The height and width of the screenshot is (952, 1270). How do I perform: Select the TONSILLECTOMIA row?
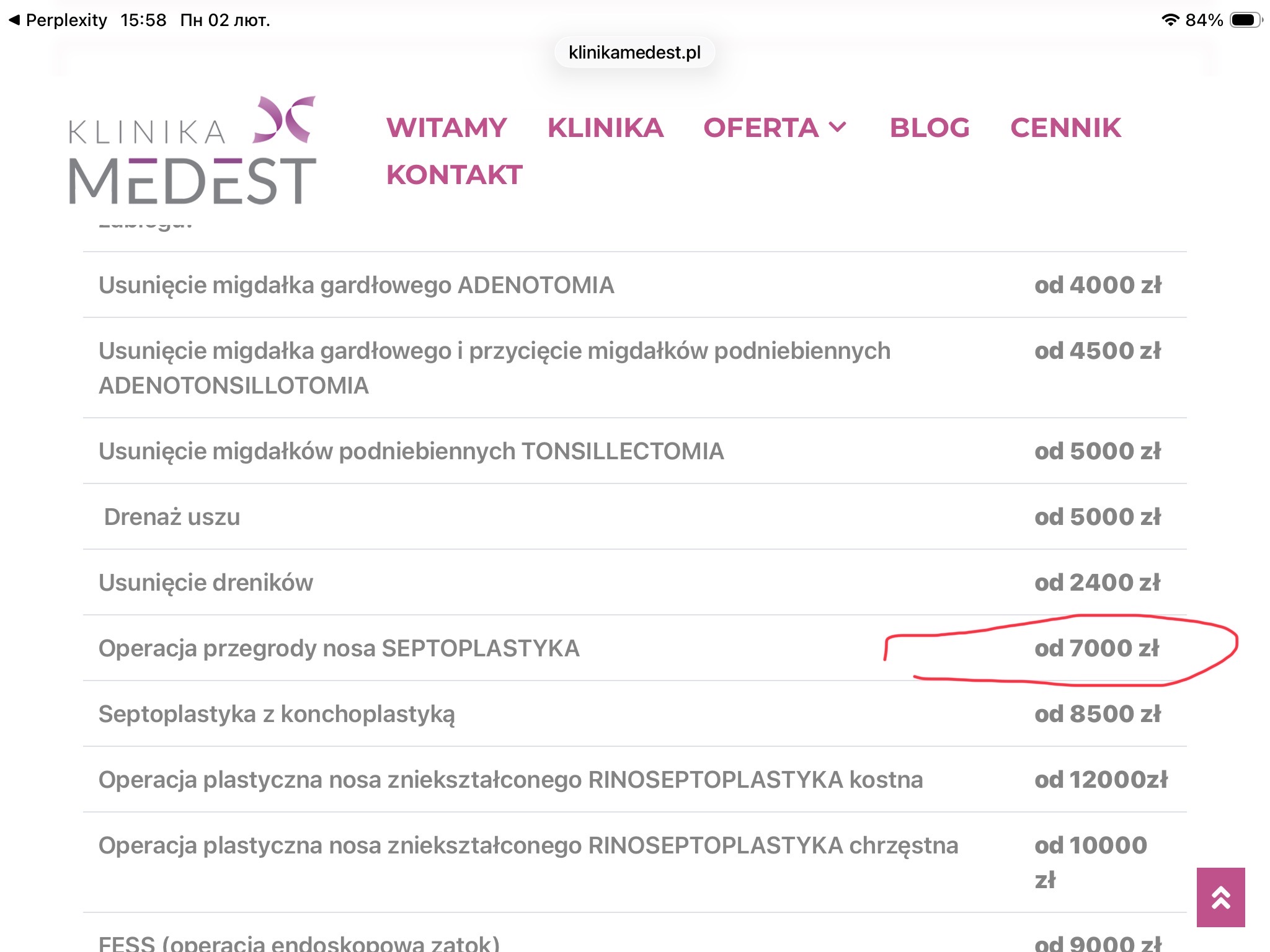coord(411,451)
